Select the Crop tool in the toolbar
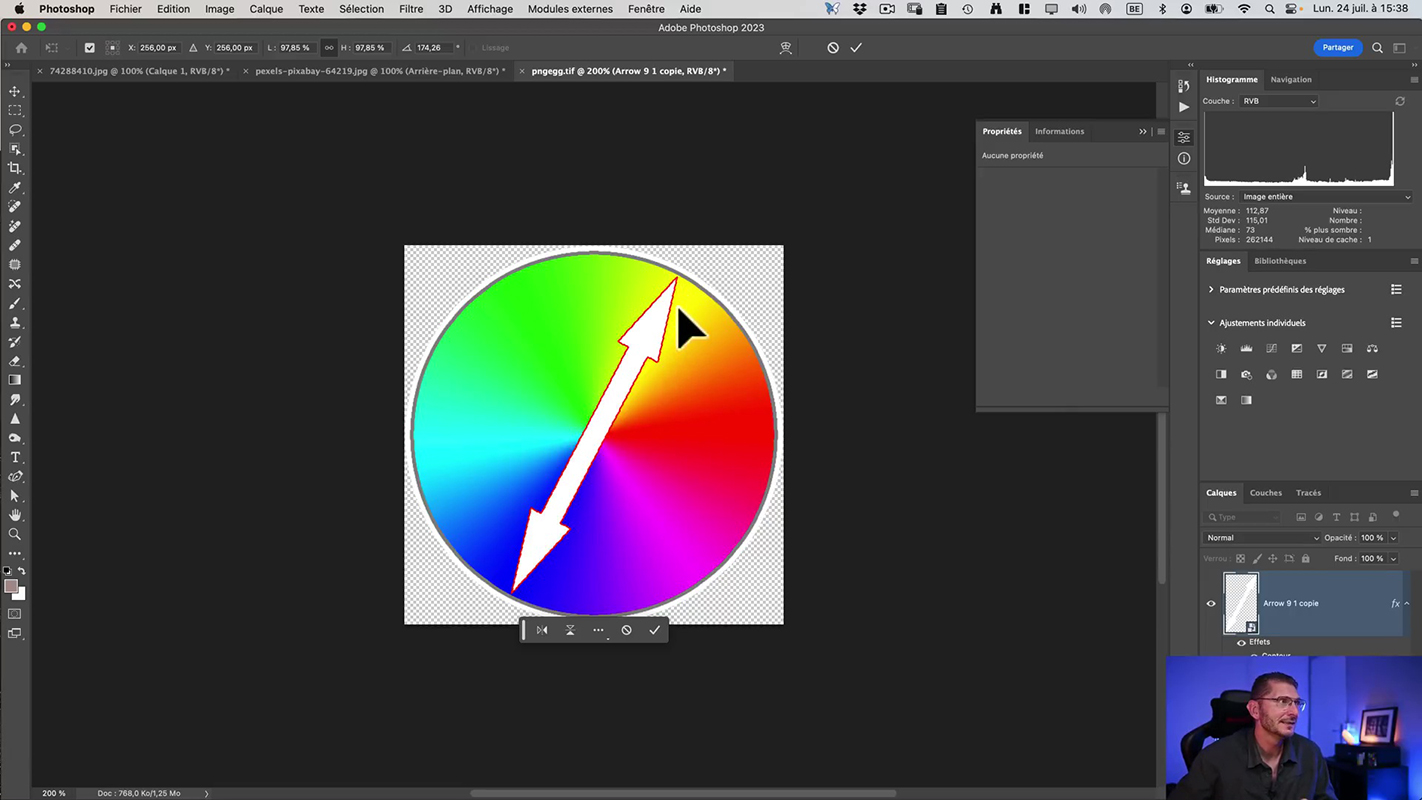 pos(15,168)
